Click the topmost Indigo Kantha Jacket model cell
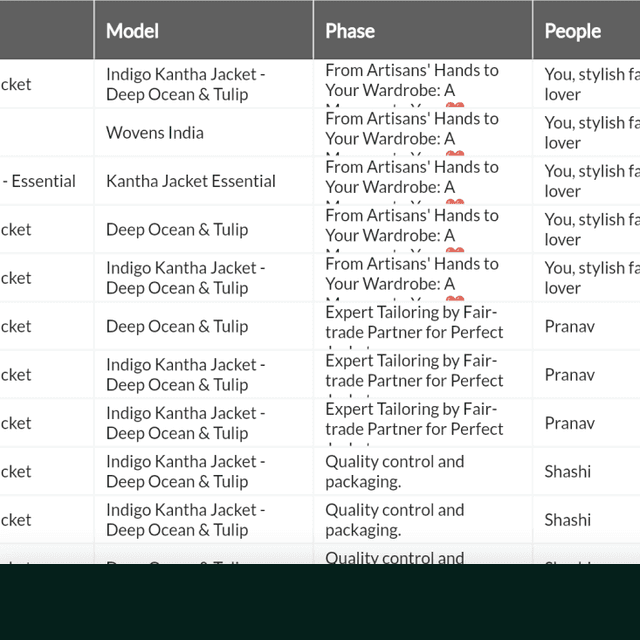Screen dimensions: 640x640 click(x=186, y=84)
